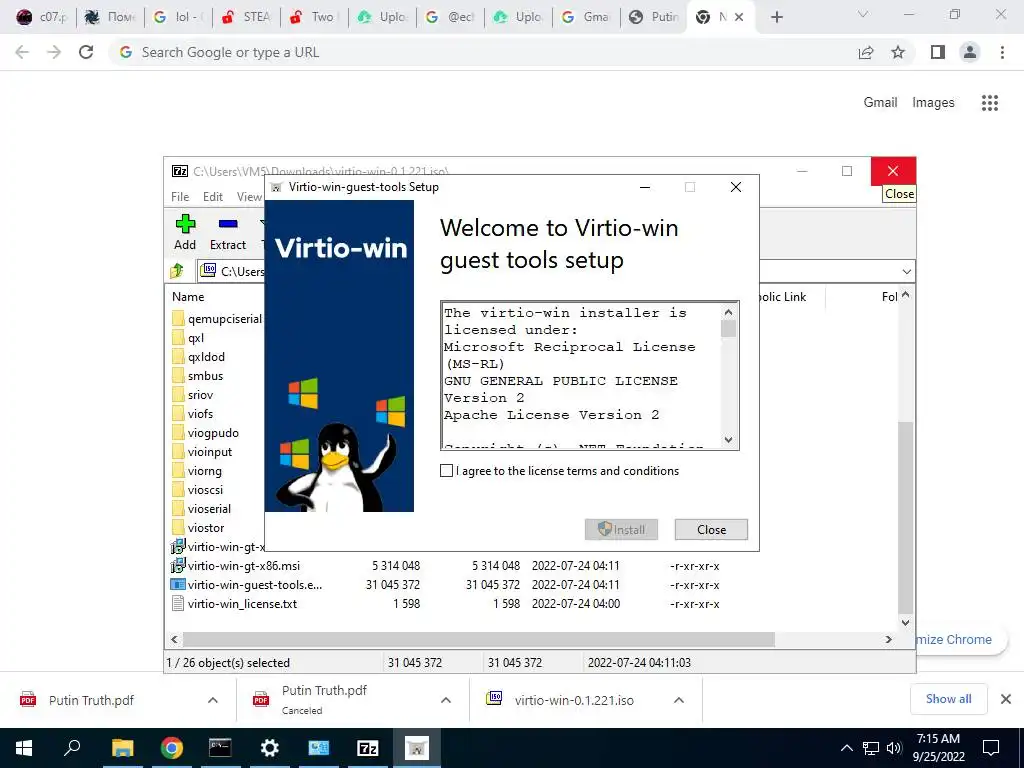
Task: Open 7-Zip from the taskbar
Action: [x=367, y=748]
